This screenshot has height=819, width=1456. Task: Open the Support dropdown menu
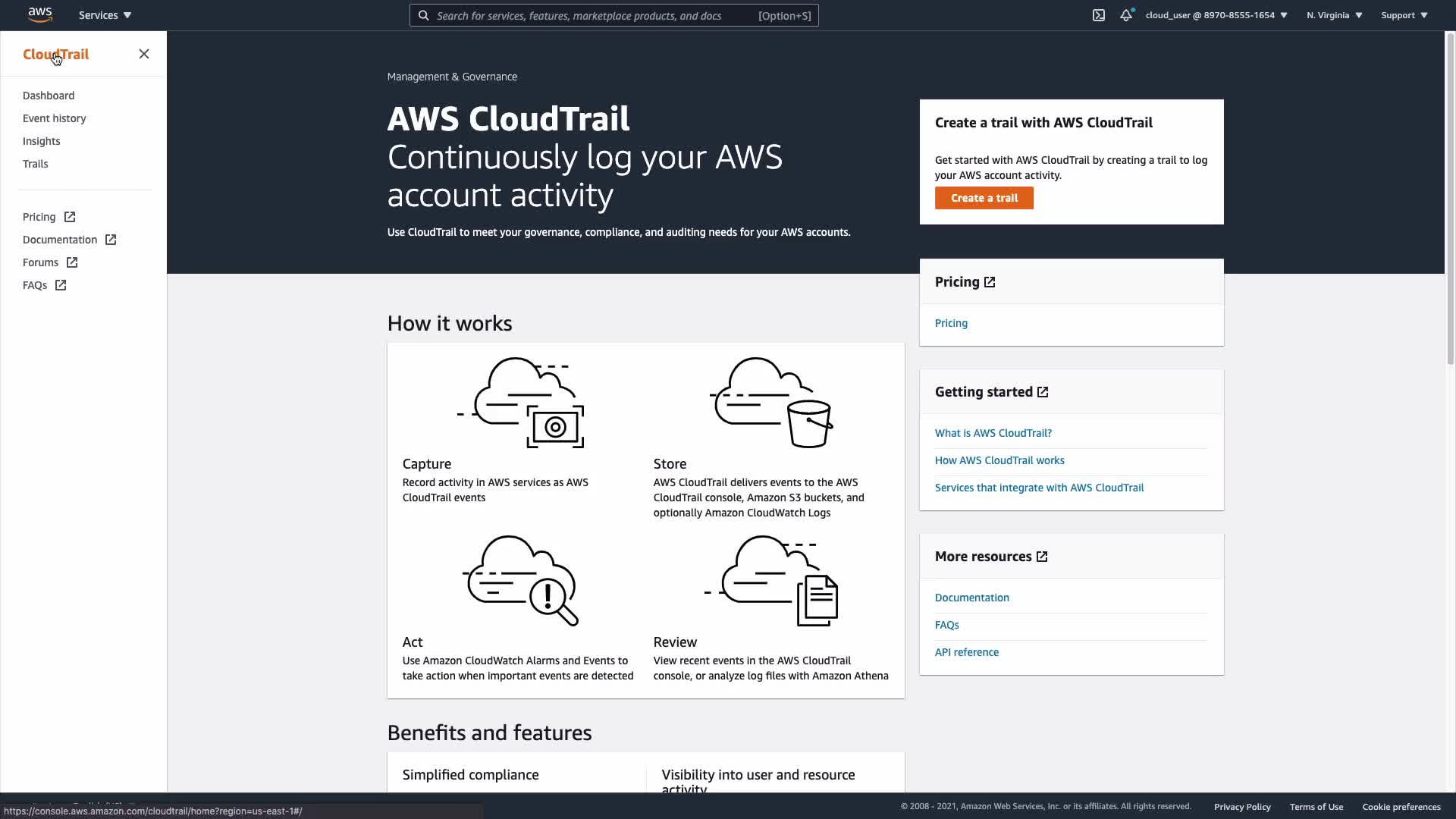click(x=1404, y=15)
